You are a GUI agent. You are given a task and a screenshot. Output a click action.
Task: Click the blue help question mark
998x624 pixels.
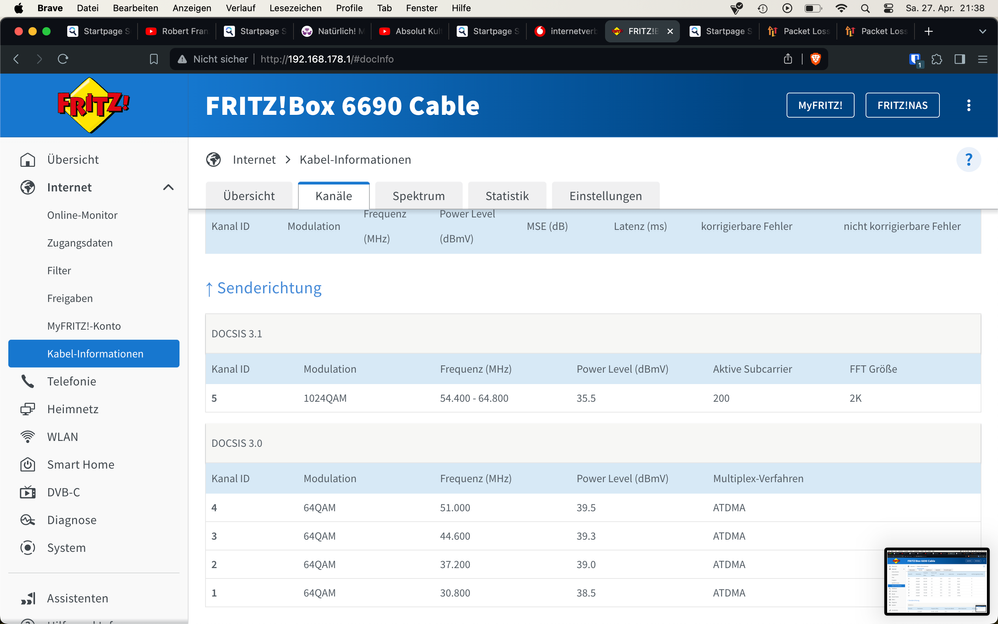pyautogui.click(x=968, y=160)
